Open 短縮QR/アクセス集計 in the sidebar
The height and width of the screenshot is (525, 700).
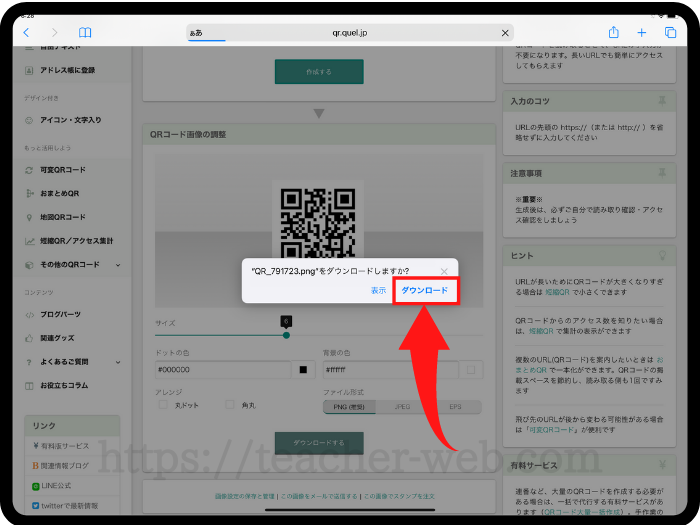[x=76, y=241]
